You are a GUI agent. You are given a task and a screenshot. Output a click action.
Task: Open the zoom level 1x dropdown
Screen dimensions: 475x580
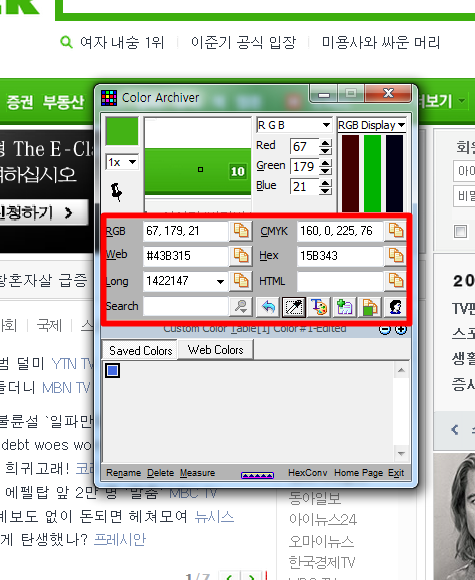point(122,162)
